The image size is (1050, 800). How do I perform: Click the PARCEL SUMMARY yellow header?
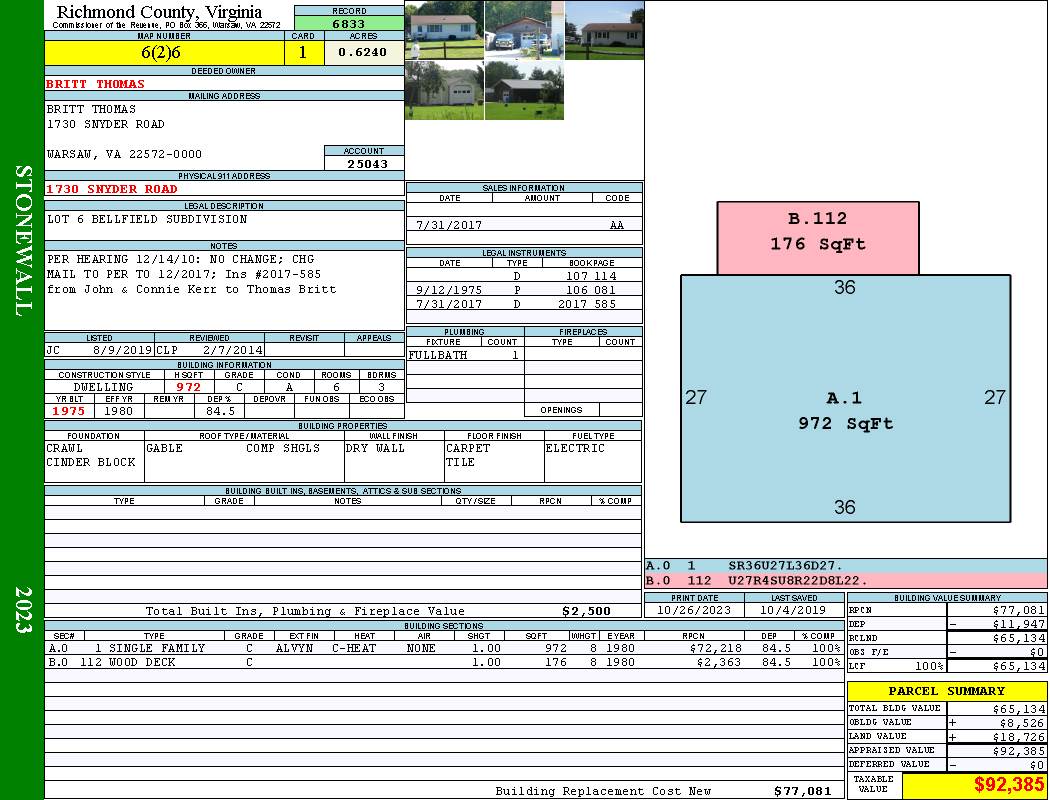click(x=947, y=691)
